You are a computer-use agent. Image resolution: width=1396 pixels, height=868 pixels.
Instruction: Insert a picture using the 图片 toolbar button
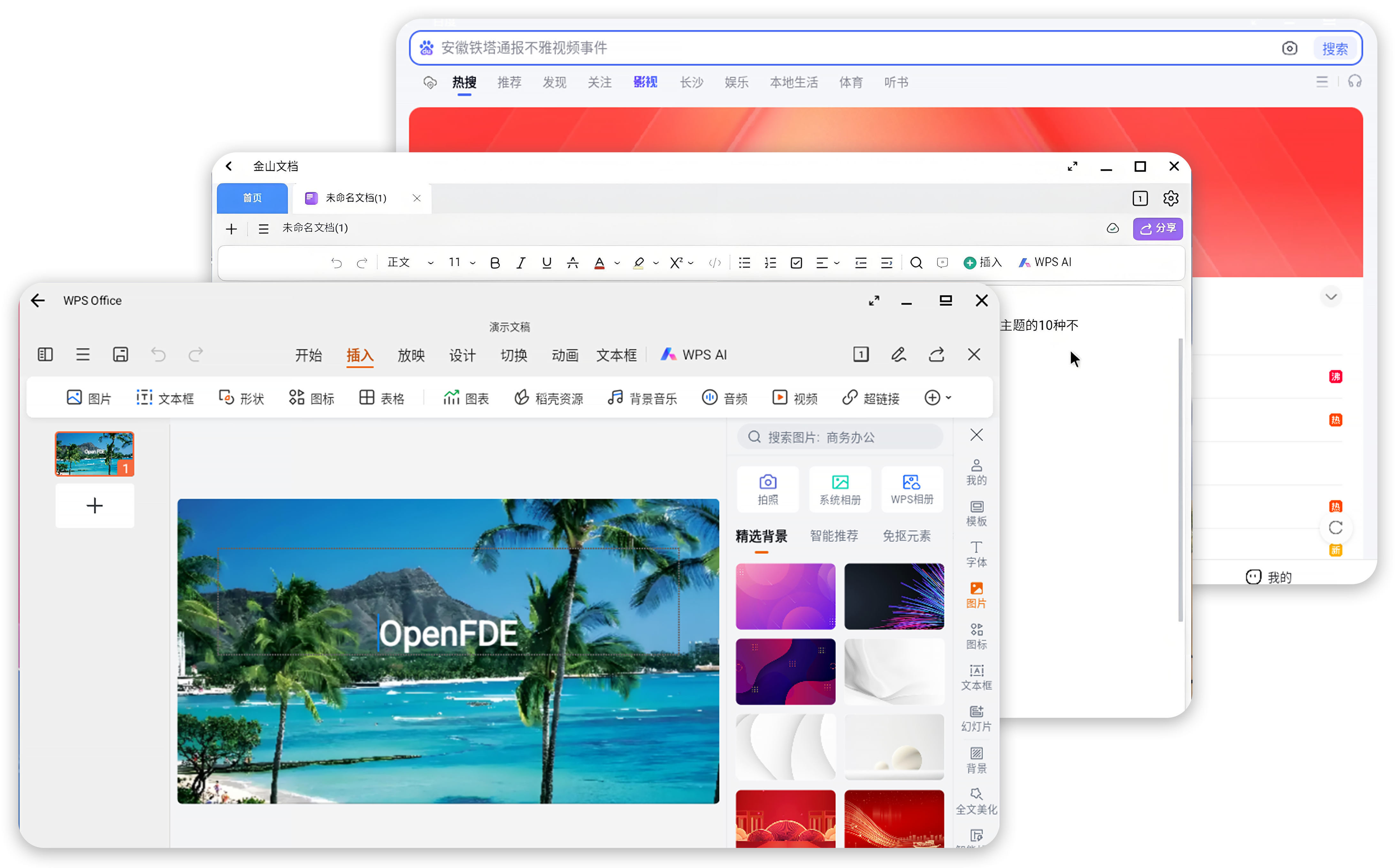(89, 398)
